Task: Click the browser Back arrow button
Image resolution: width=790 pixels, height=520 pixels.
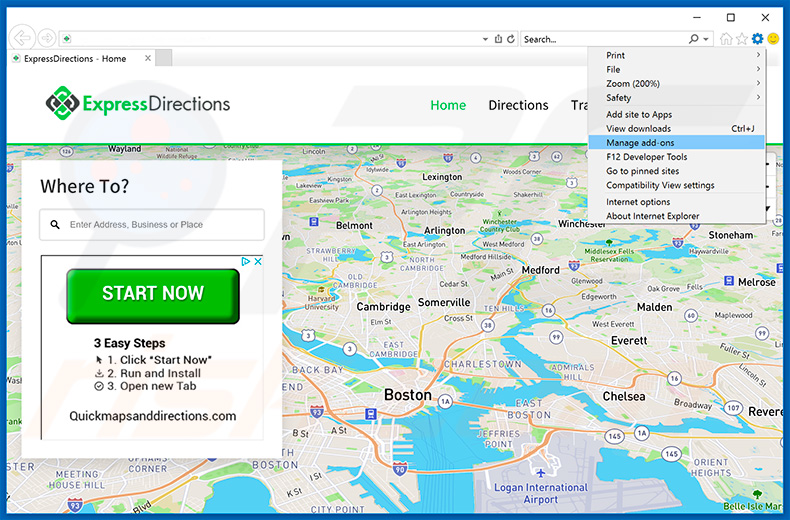Action: point(22,38)
